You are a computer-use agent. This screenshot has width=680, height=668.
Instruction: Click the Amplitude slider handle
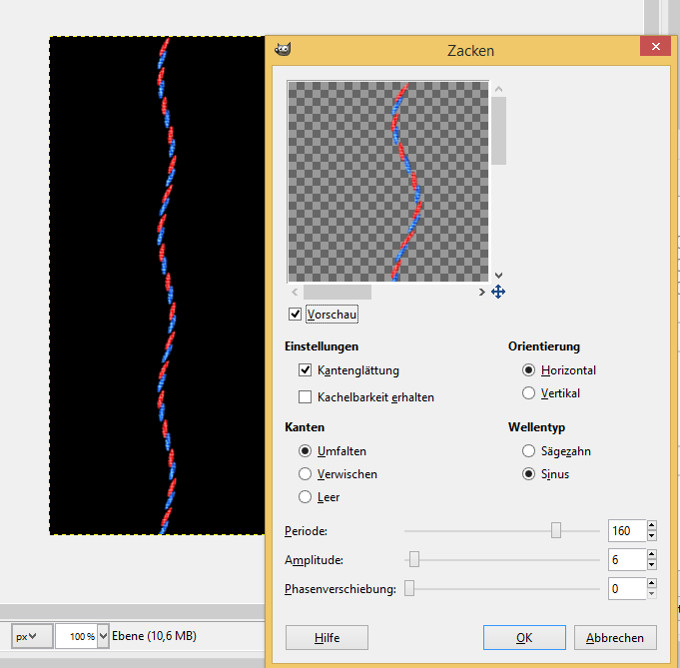pyautogui.click(x=414, y=559)
